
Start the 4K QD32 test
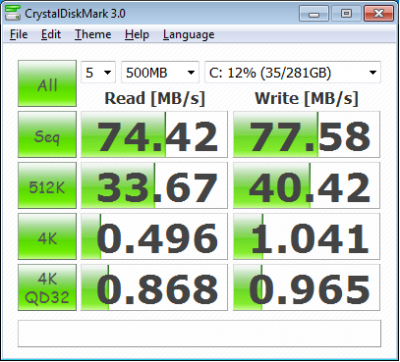47,287
